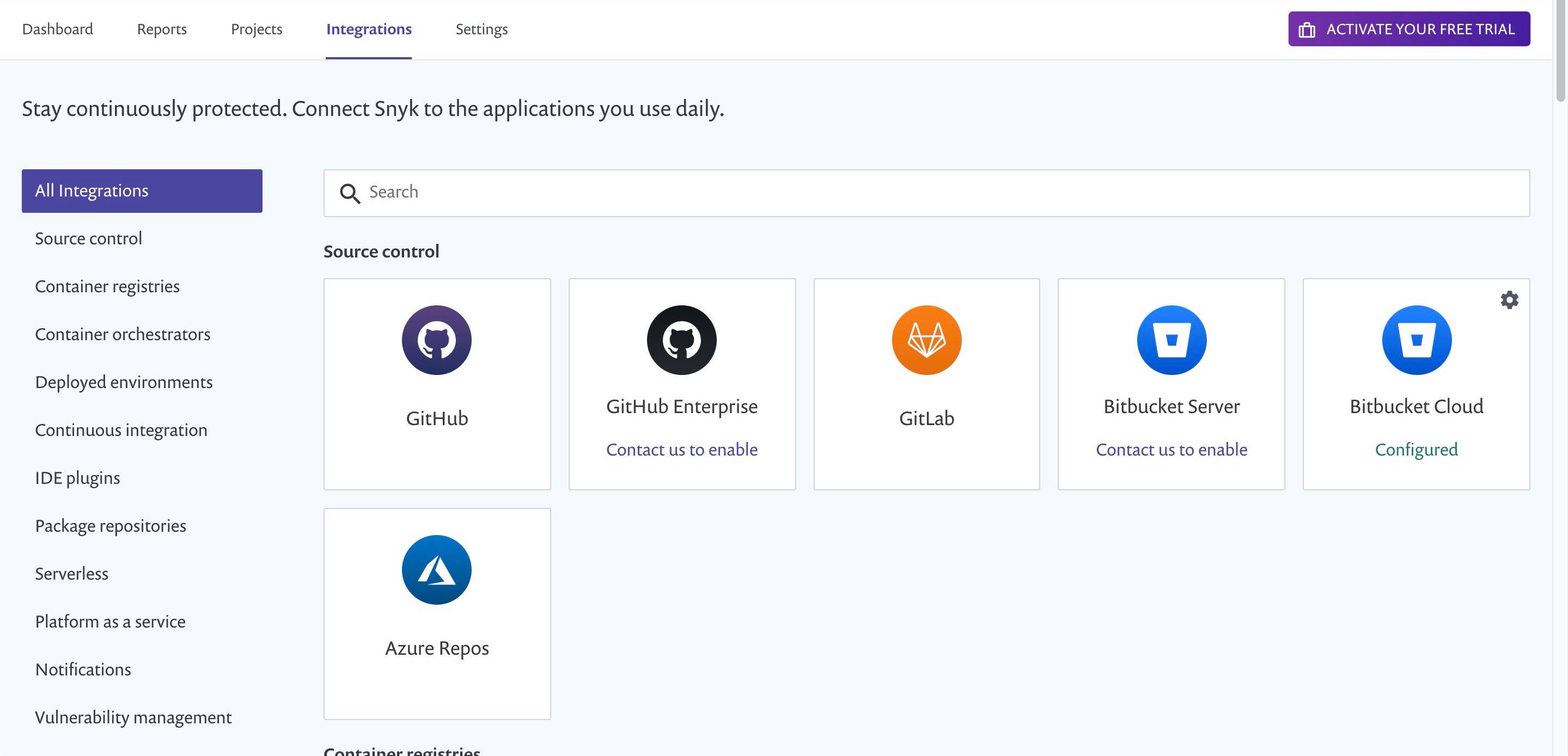Click GitHub Enterprise 'Contact us to enable' link
This screenshot has width=1568, height=756.
click(x=682, y=450)
